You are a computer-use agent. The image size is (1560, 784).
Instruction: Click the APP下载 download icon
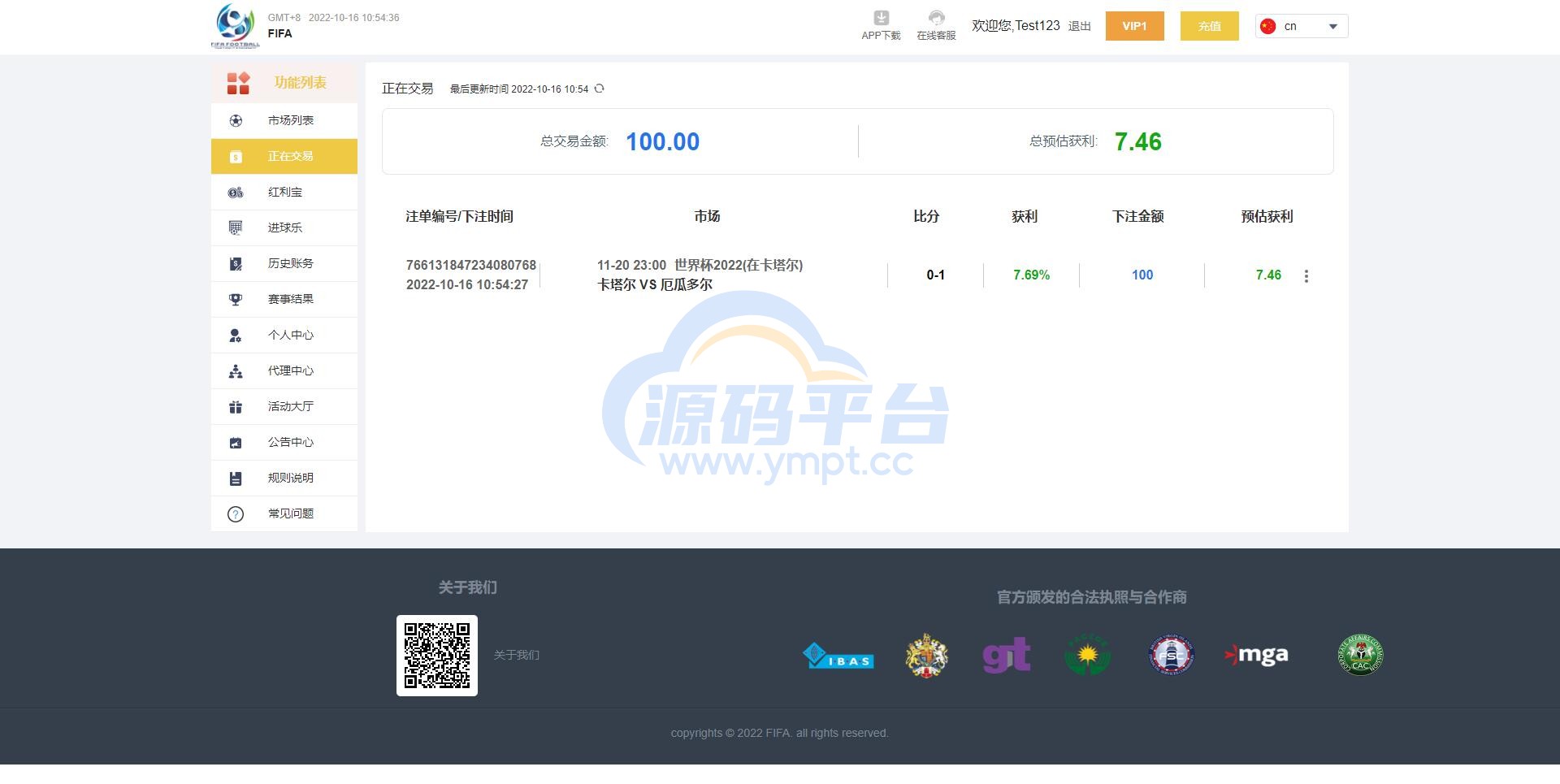pos(882,18)
